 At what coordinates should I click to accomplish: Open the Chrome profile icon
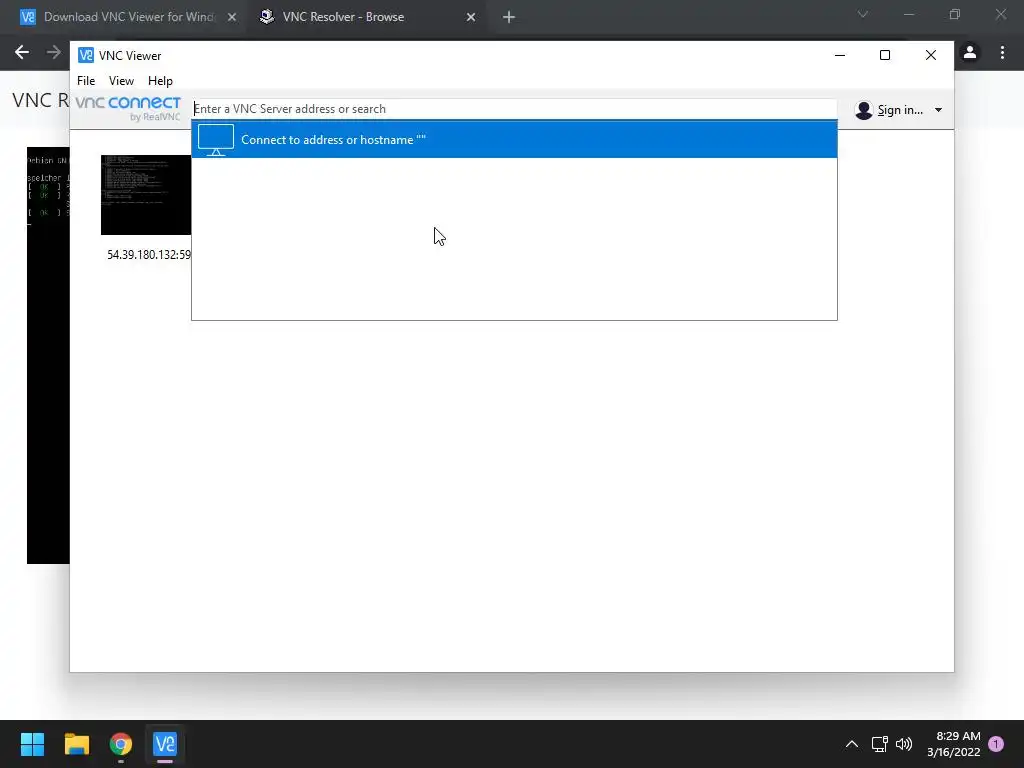pyautogui.click(x=970, y=52)
